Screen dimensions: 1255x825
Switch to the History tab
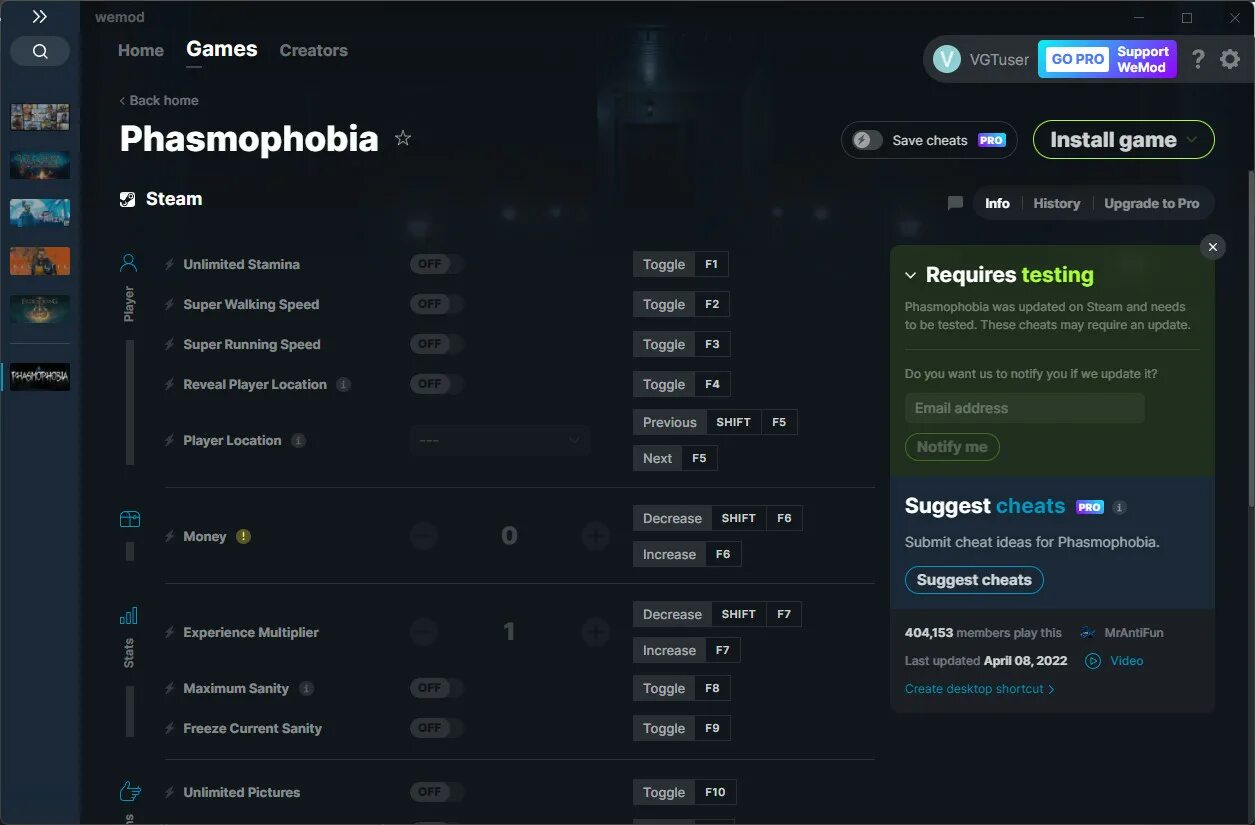click(x=1056, y=203)
